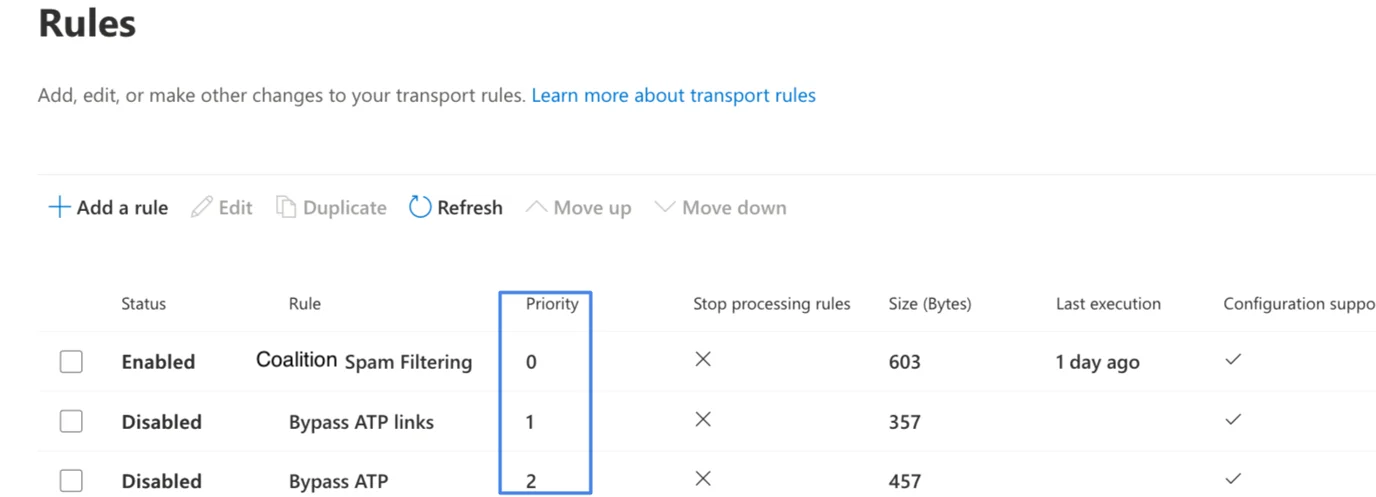
Task: Click the Rule column header
Action: tap(305, 303)
